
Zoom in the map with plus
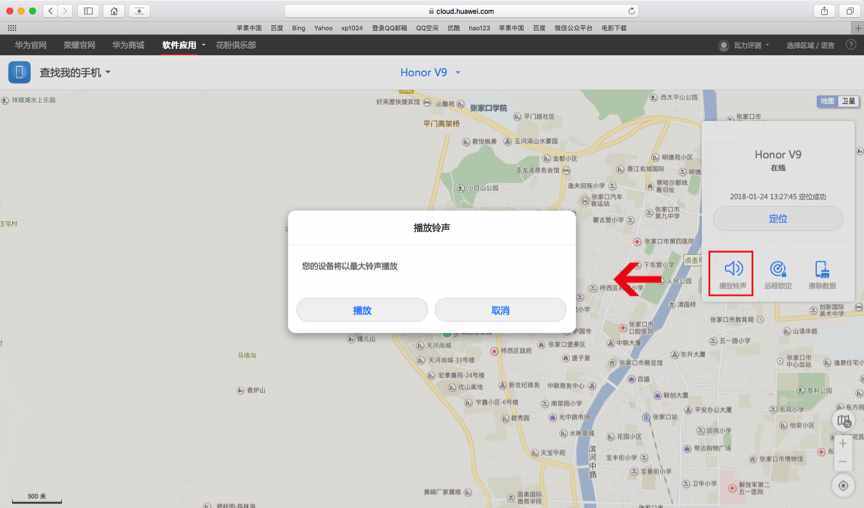tap(843, 444)
